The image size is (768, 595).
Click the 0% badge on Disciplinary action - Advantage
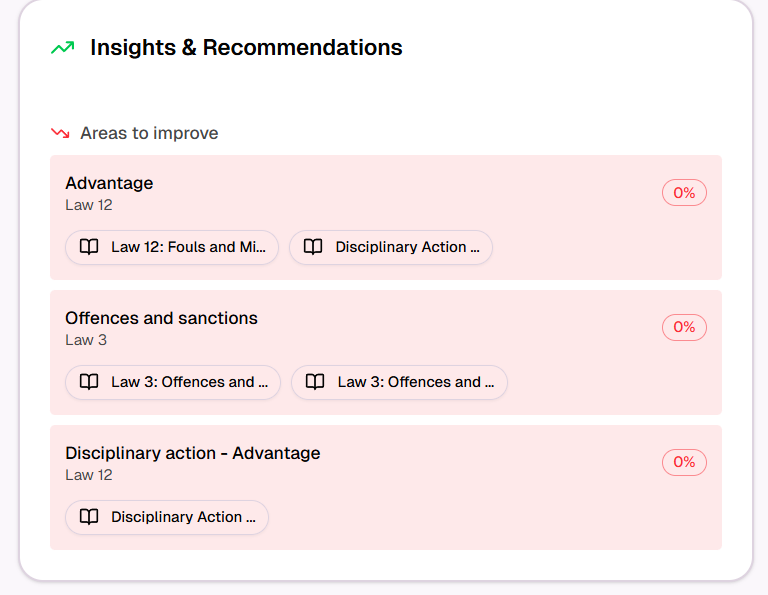coord(684,462)
